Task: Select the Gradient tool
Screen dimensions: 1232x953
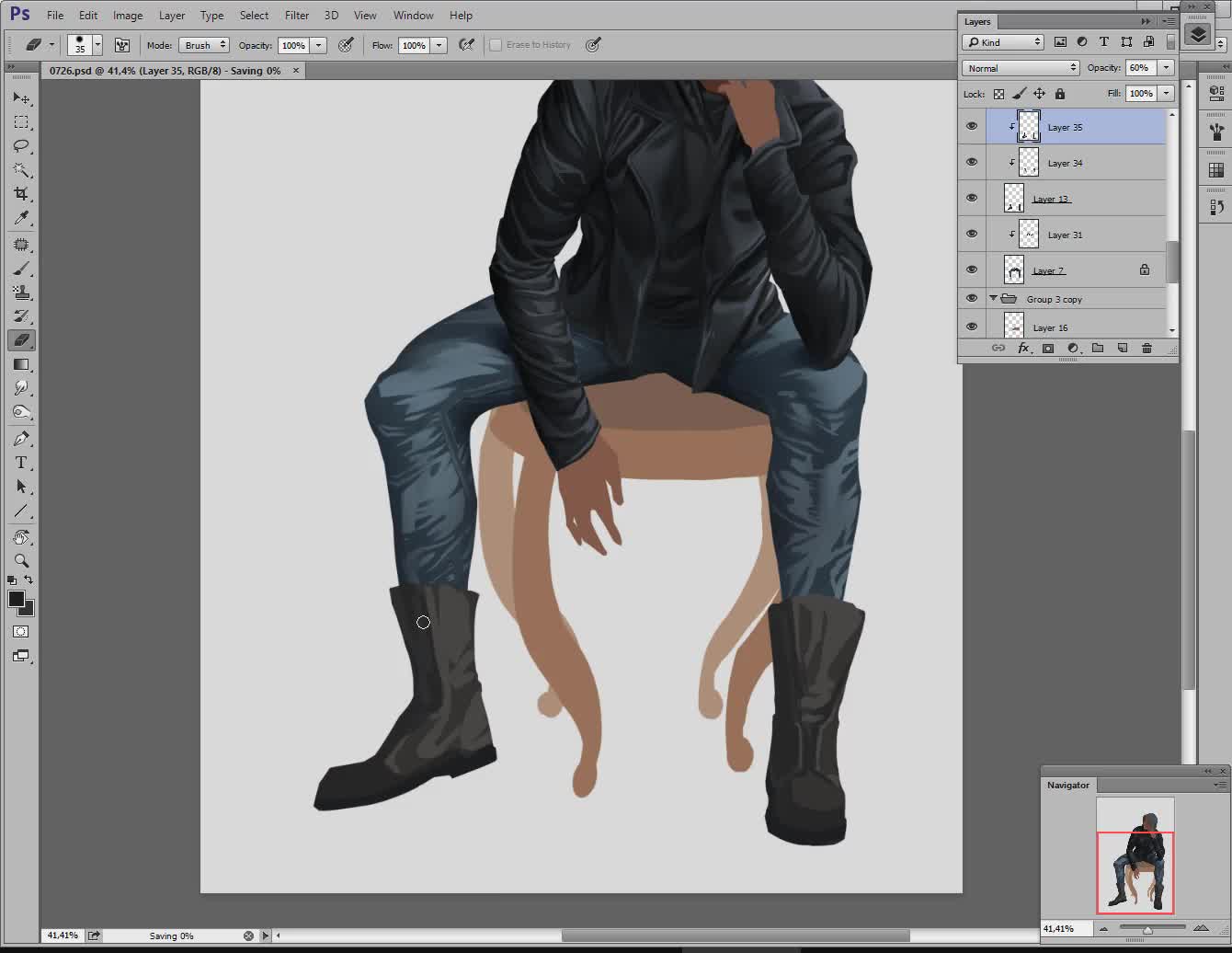Action: click(x=21, y=364)
